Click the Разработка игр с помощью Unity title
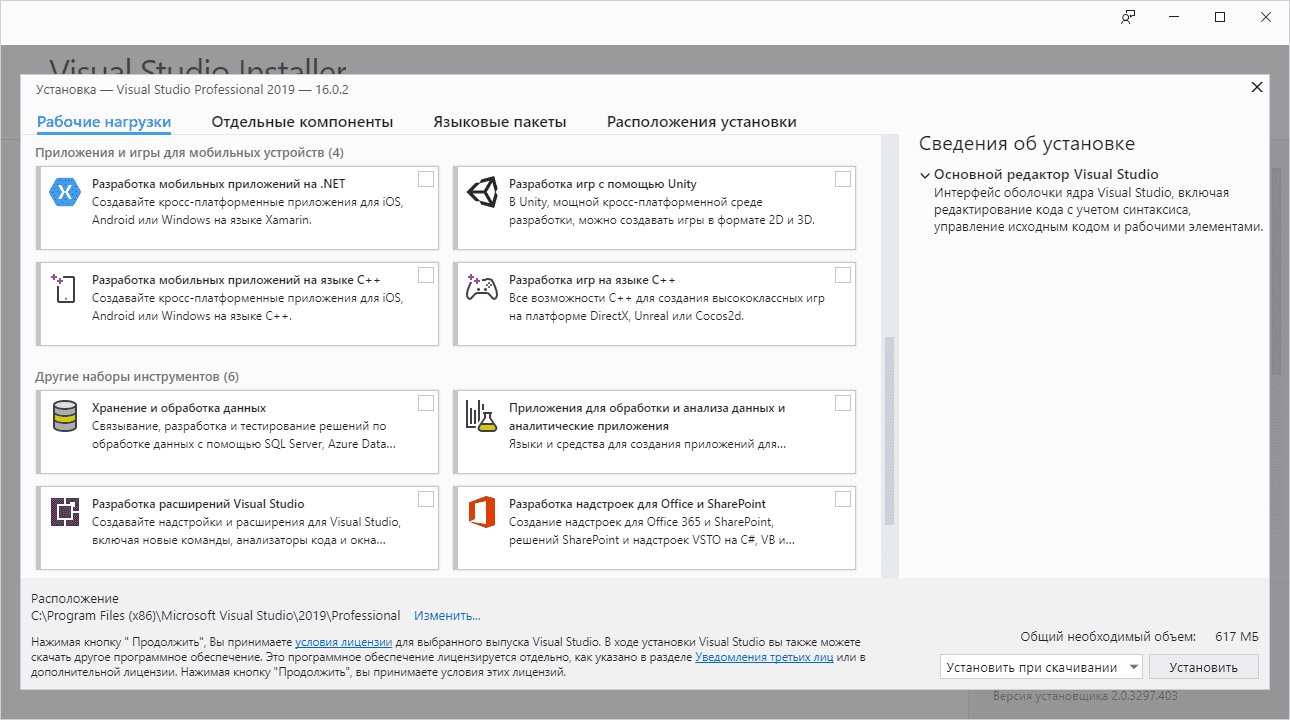The image size is (1290, 720). (x=603, y=184)
